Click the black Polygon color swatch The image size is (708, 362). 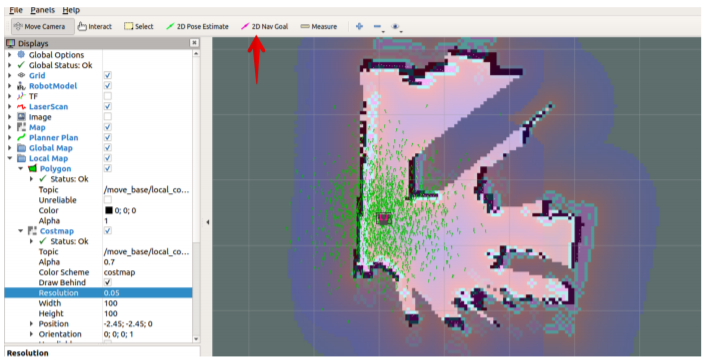[108, 210]
